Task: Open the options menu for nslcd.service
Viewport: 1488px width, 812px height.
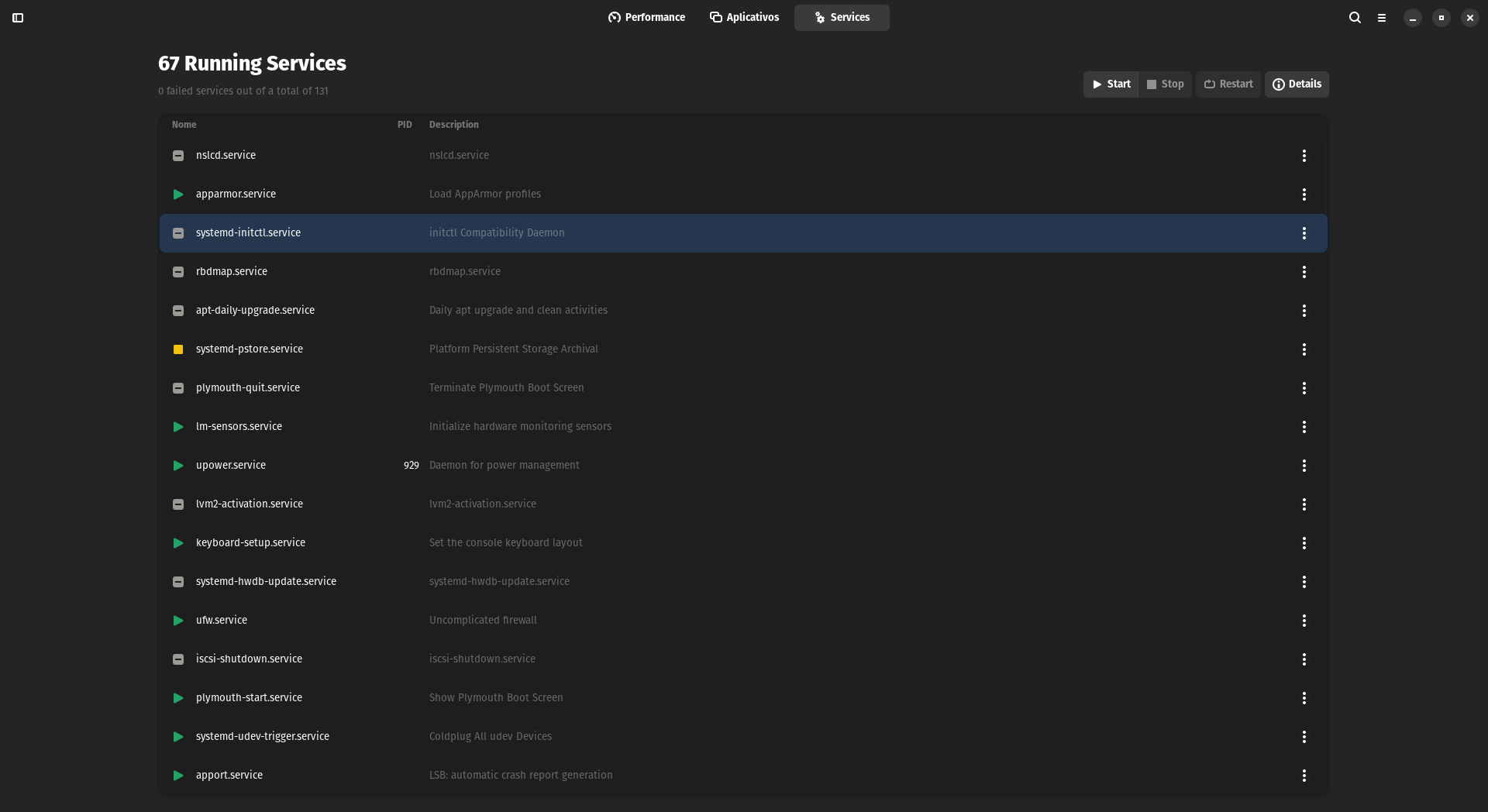Action: [x=1304, y=156]
